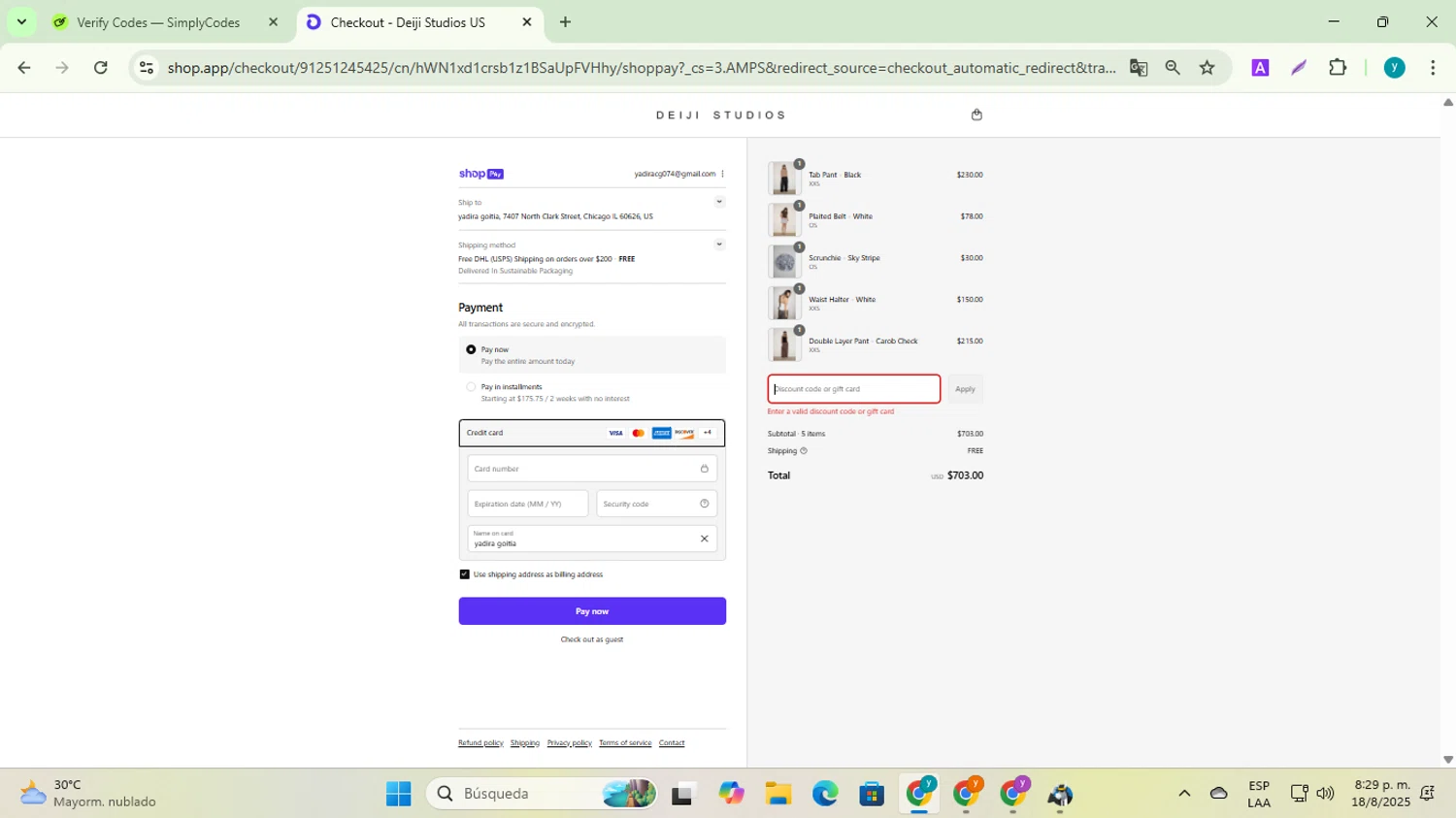
Task: Open the browser zoom magnifier icon
Action: (1173, 68)
